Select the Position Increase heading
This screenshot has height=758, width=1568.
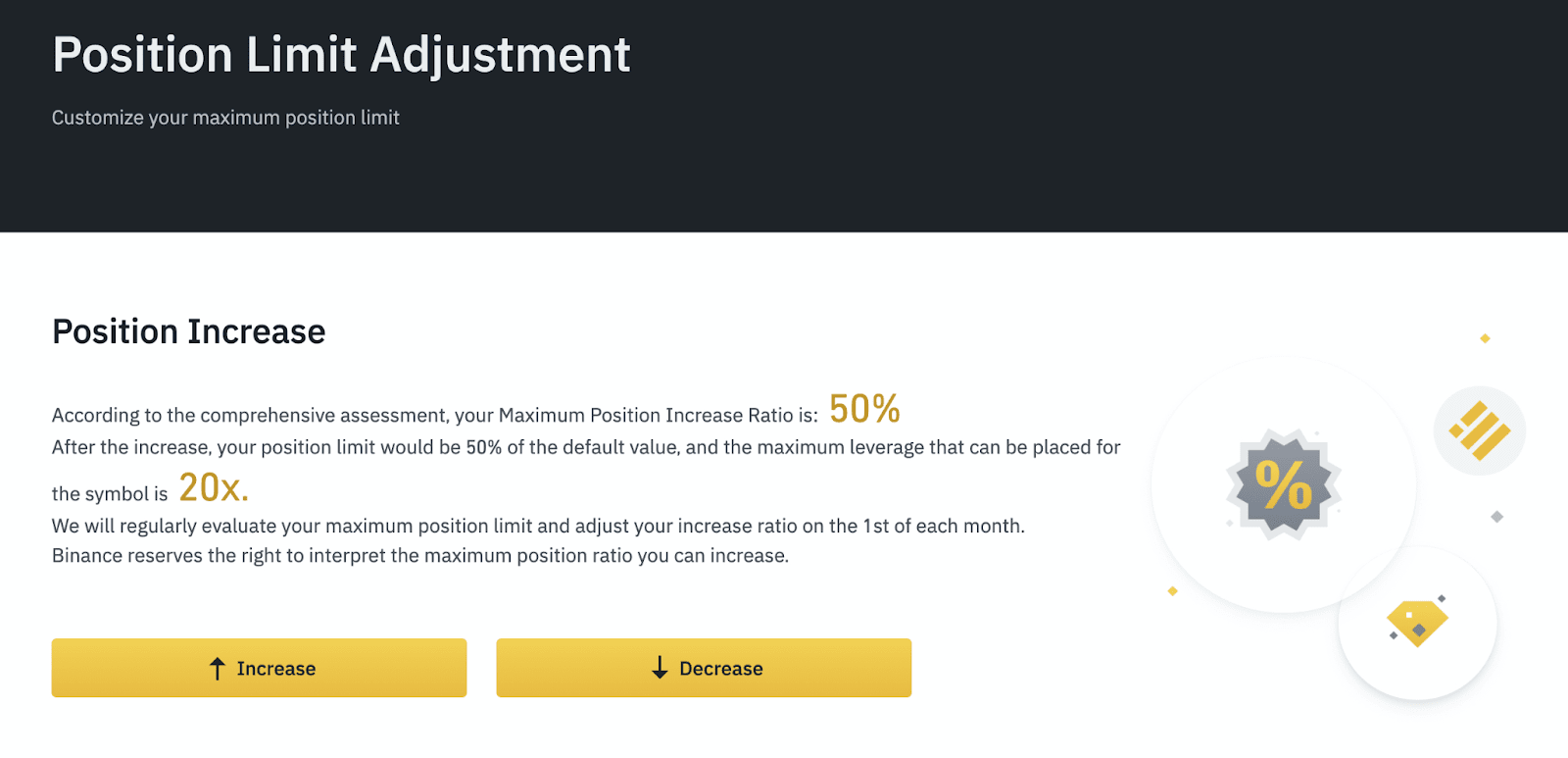188,331
